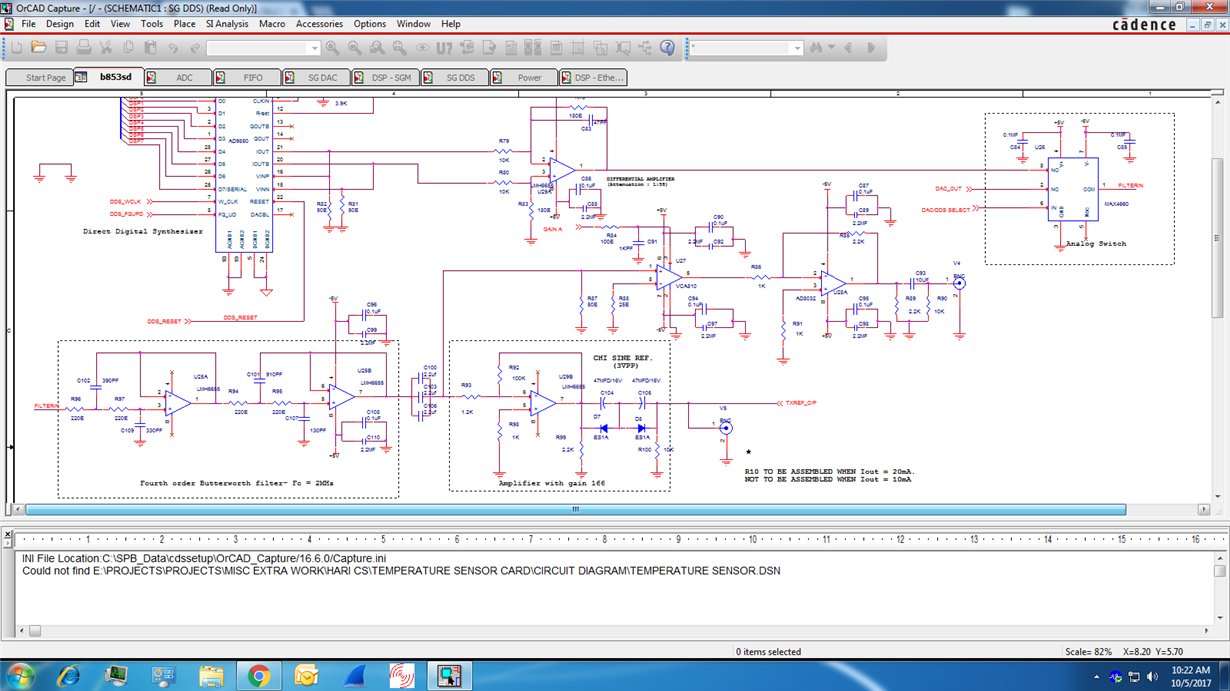Switch to the ADC schematic tab
This screenshot has width=1230, height=691.
tap(179, 77)
